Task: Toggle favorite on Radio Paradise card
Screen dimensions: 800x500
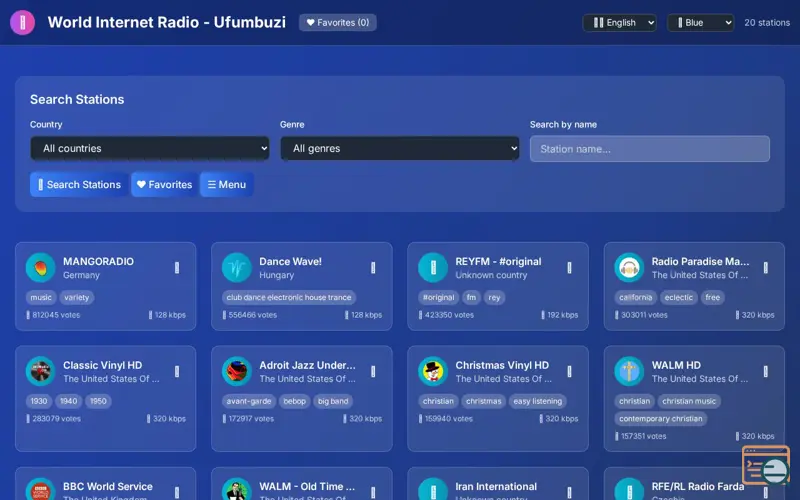Action: pyautogui.click(x=765, y=267)
